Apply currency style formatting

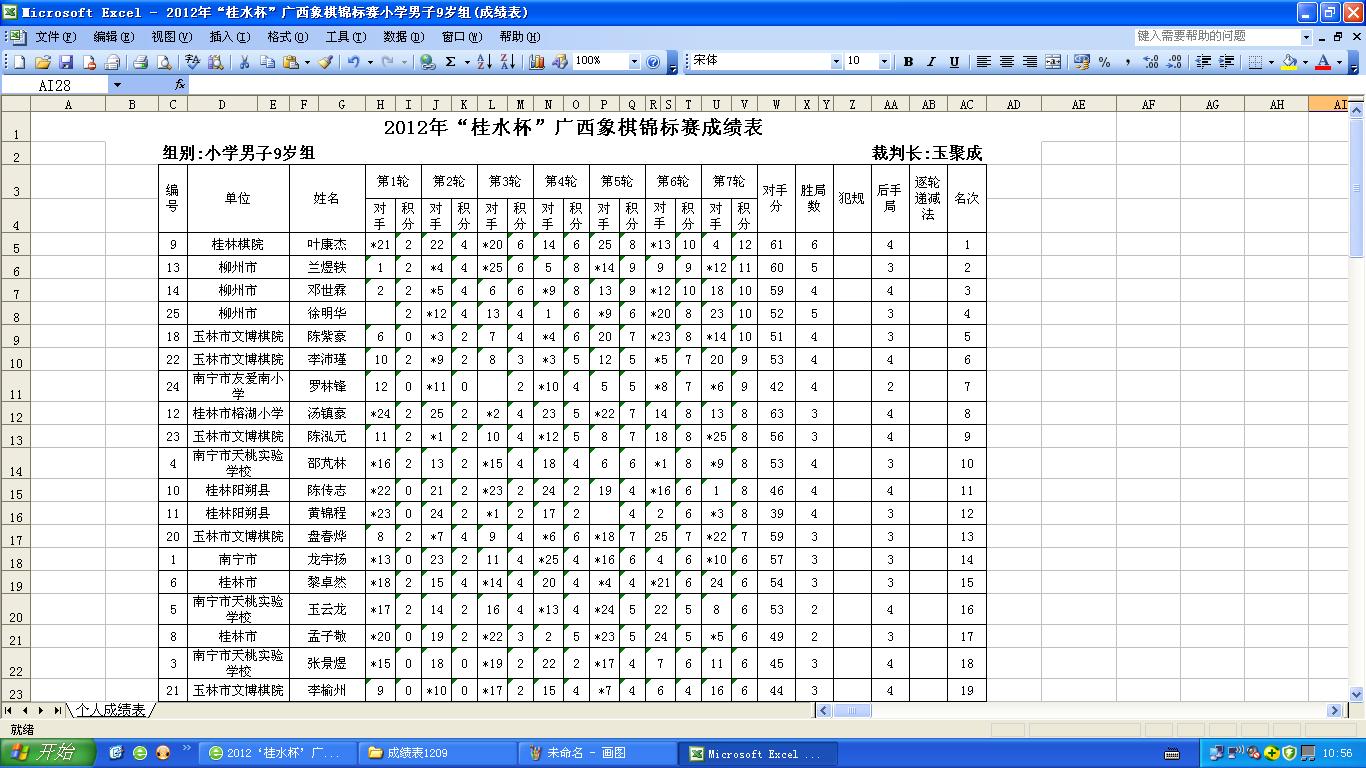coord(1081,61)
